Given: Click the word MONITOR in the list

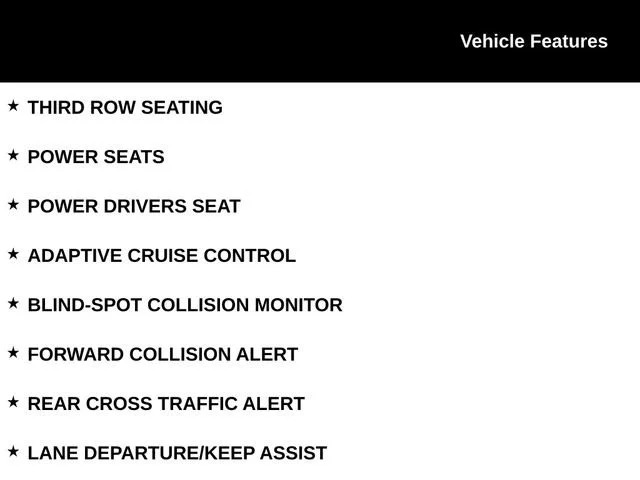Looking at the screenshot, I should point(298,305).
